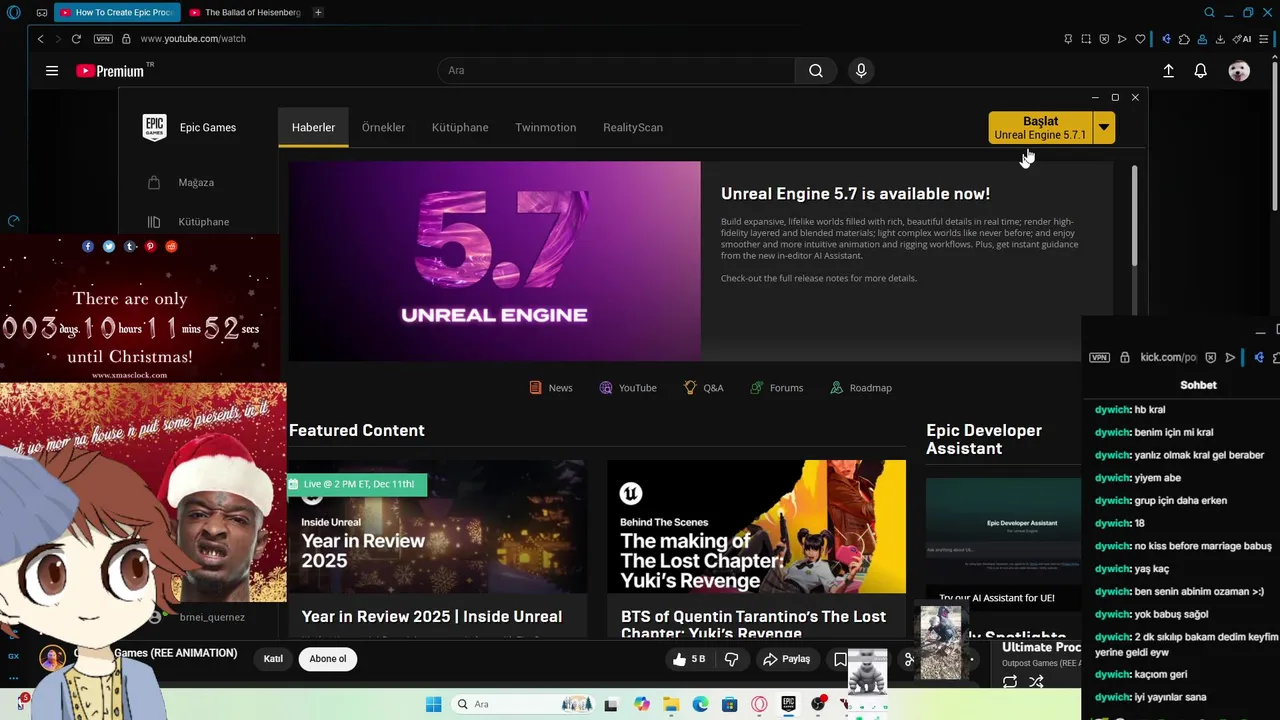The image size is (1280, 720).
Task: Open the YouTube link under banner
Action: coord(628,388)
